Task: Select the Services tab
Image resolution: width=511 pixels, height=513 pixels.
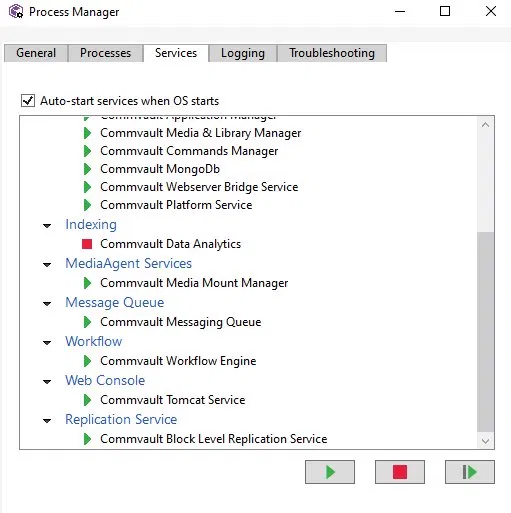Action: click(176, 53)
